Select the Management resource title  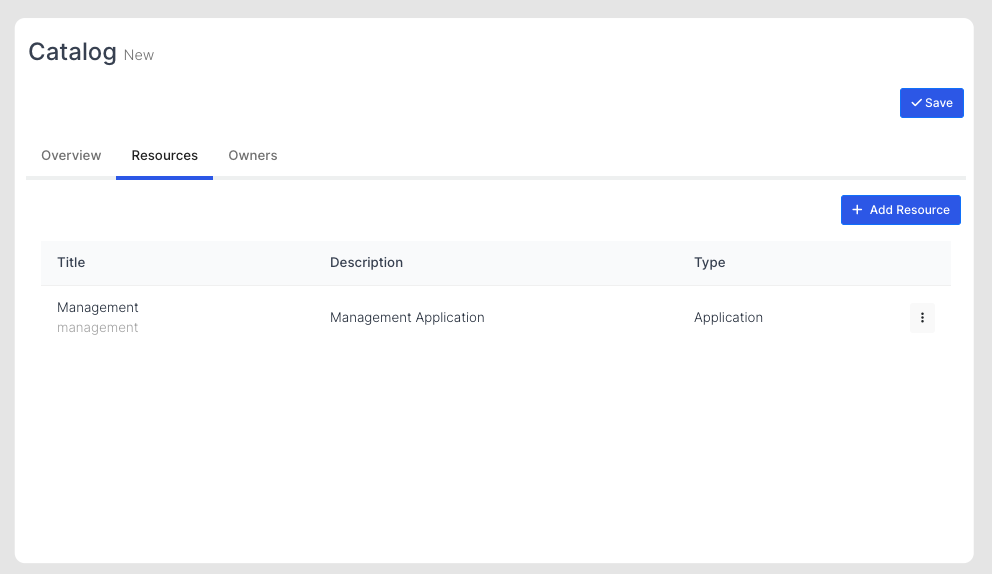click(x=98, y=308)
